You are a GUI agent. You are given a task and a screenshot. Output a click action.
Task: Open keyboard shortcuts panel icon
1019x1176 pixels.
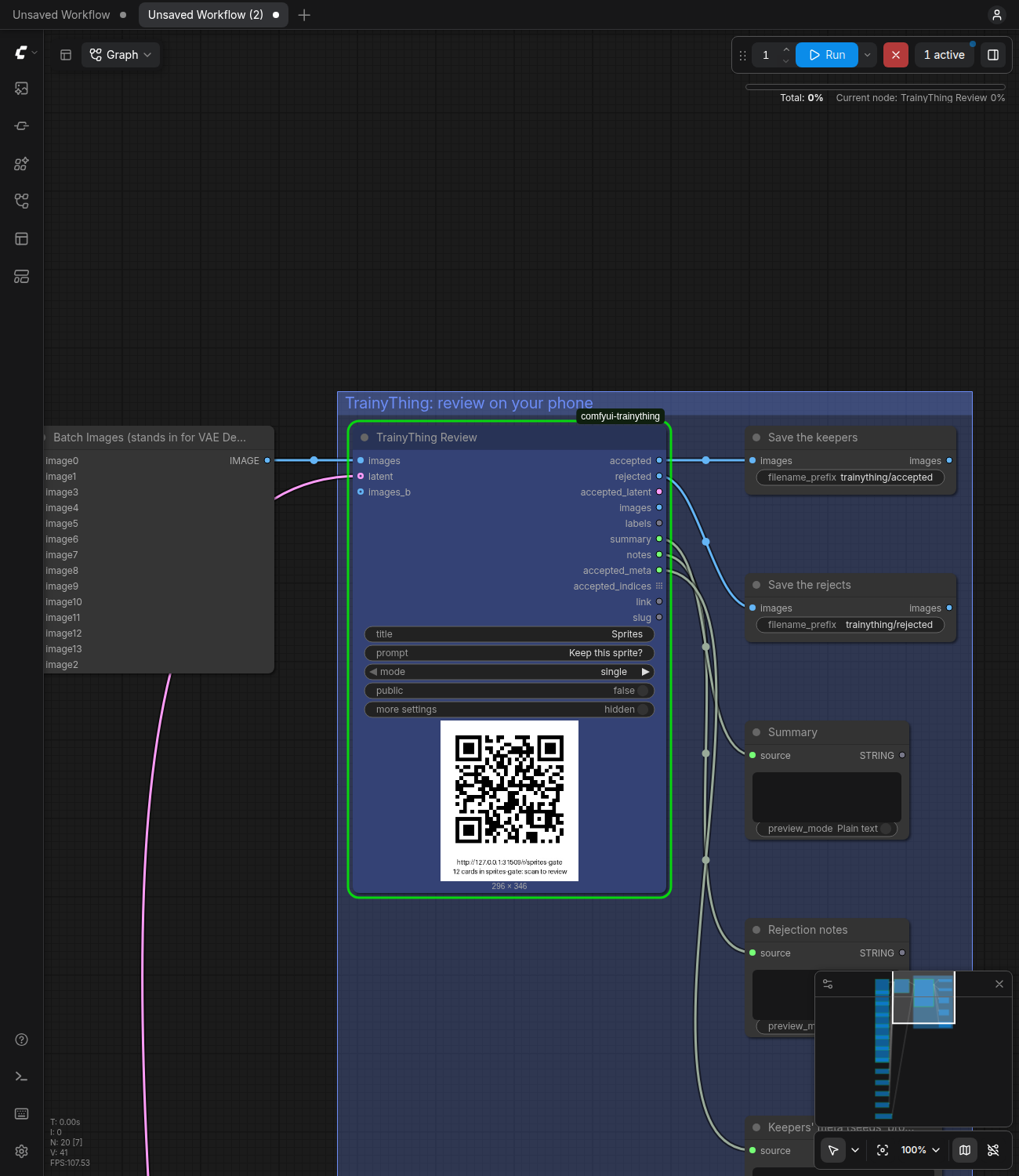tap(22, 1114)
